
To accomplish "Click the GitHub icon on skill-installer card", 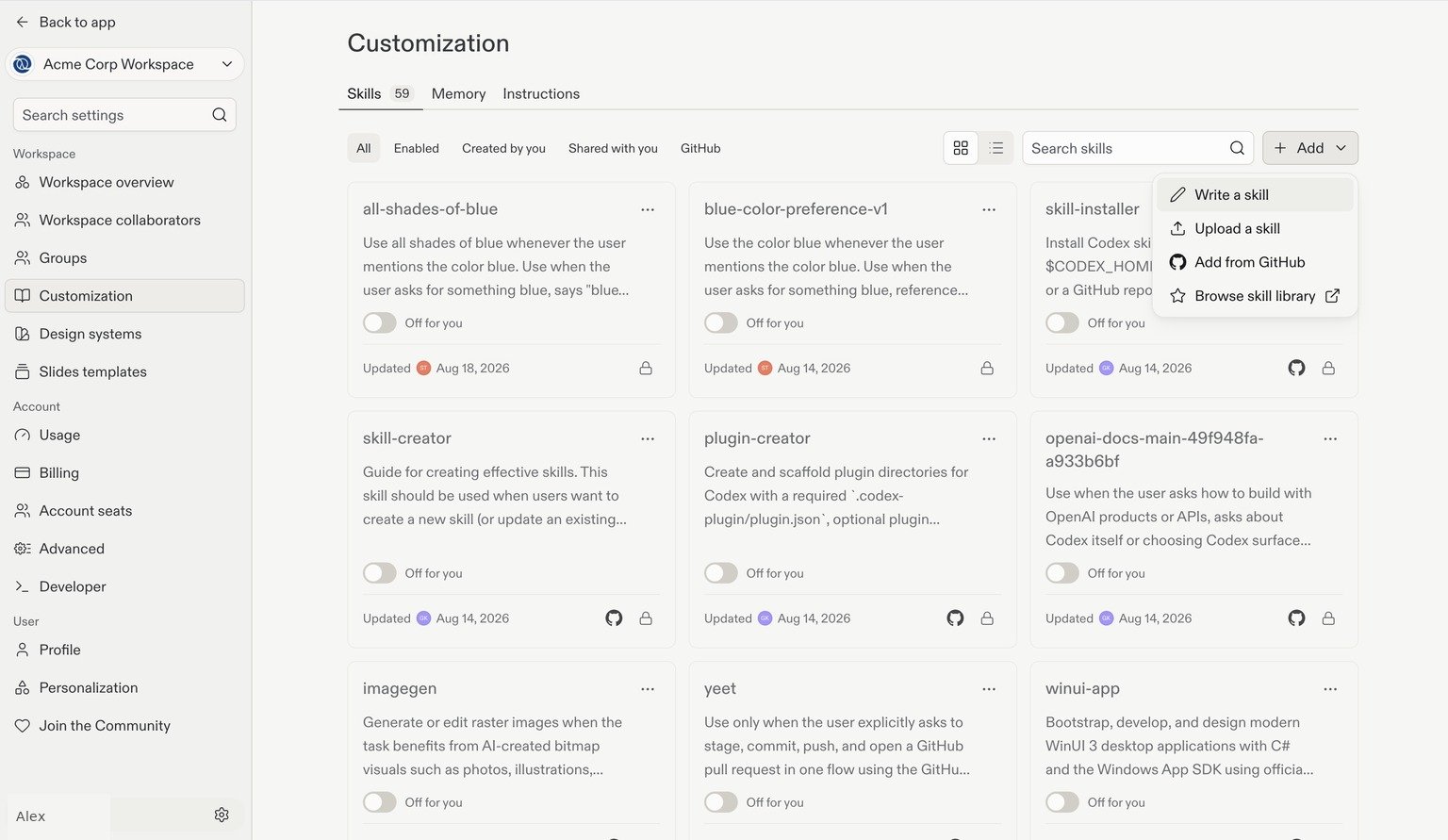I will coord(1297,368).
